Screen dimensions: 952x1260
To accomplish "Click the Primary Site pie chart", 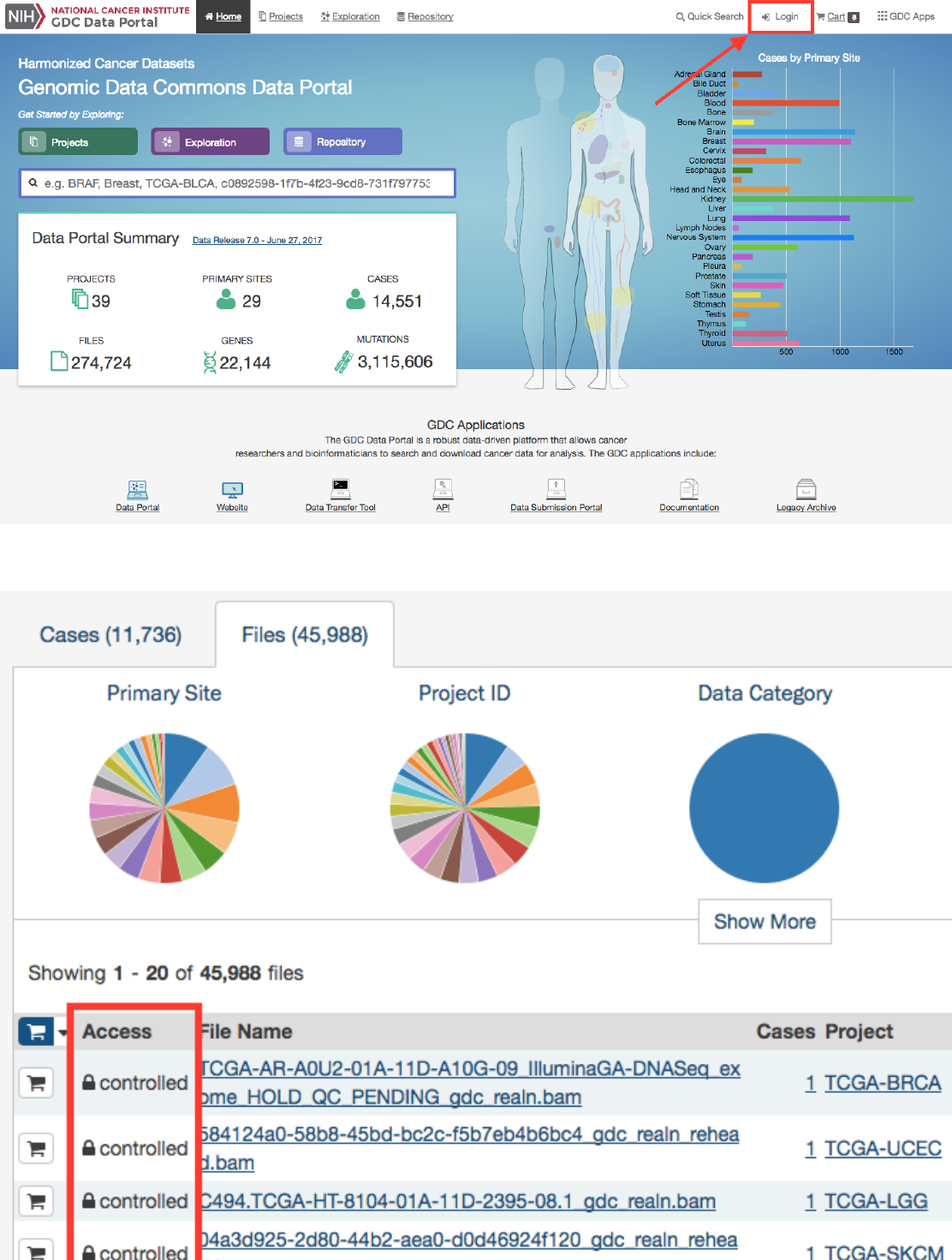I will click(x=164, y=808).
